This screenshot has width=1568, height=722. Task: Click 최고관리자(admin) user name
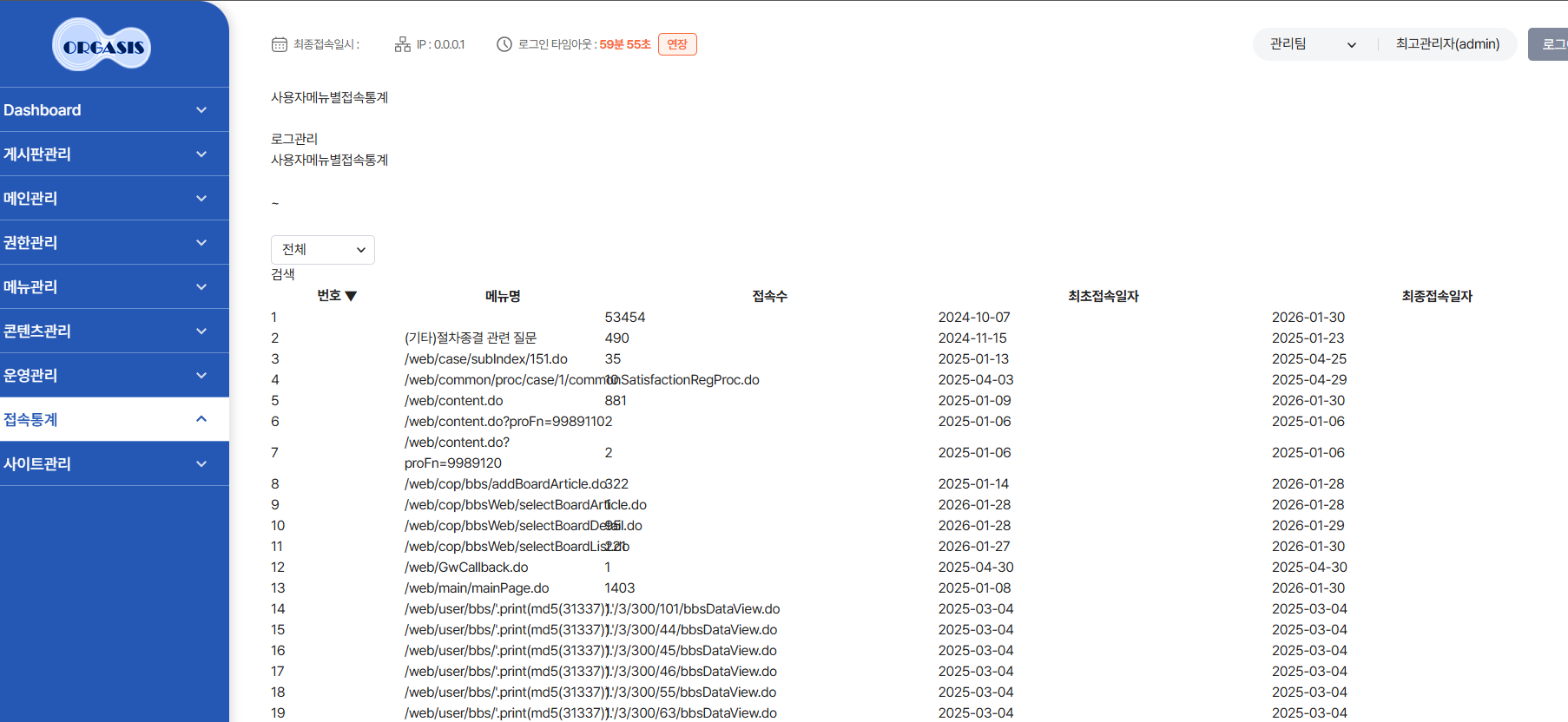tap(1447, 44)
